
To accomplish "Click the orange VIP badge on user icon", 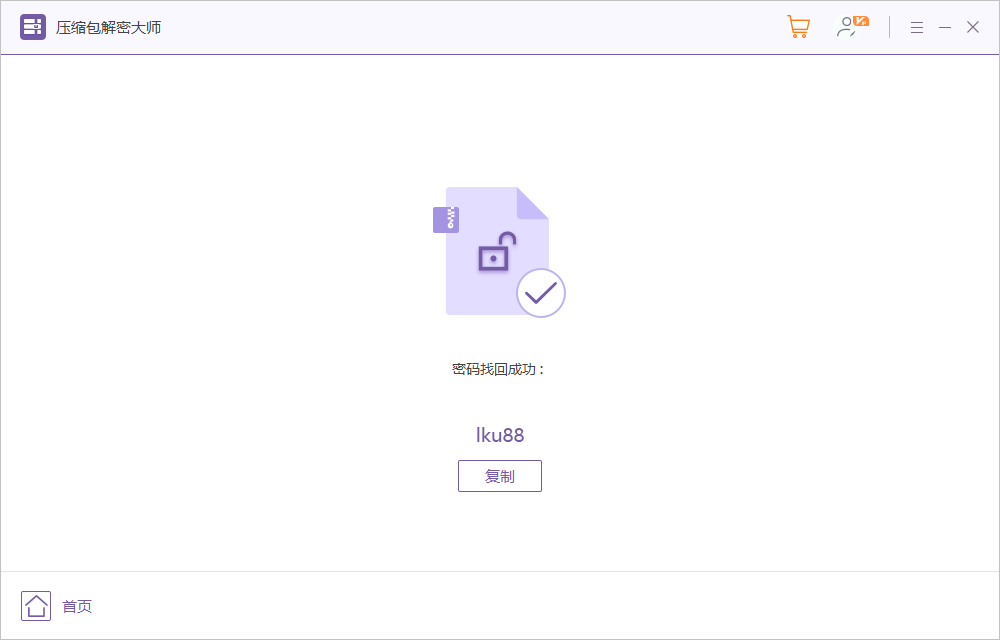I will click(861, 21).
